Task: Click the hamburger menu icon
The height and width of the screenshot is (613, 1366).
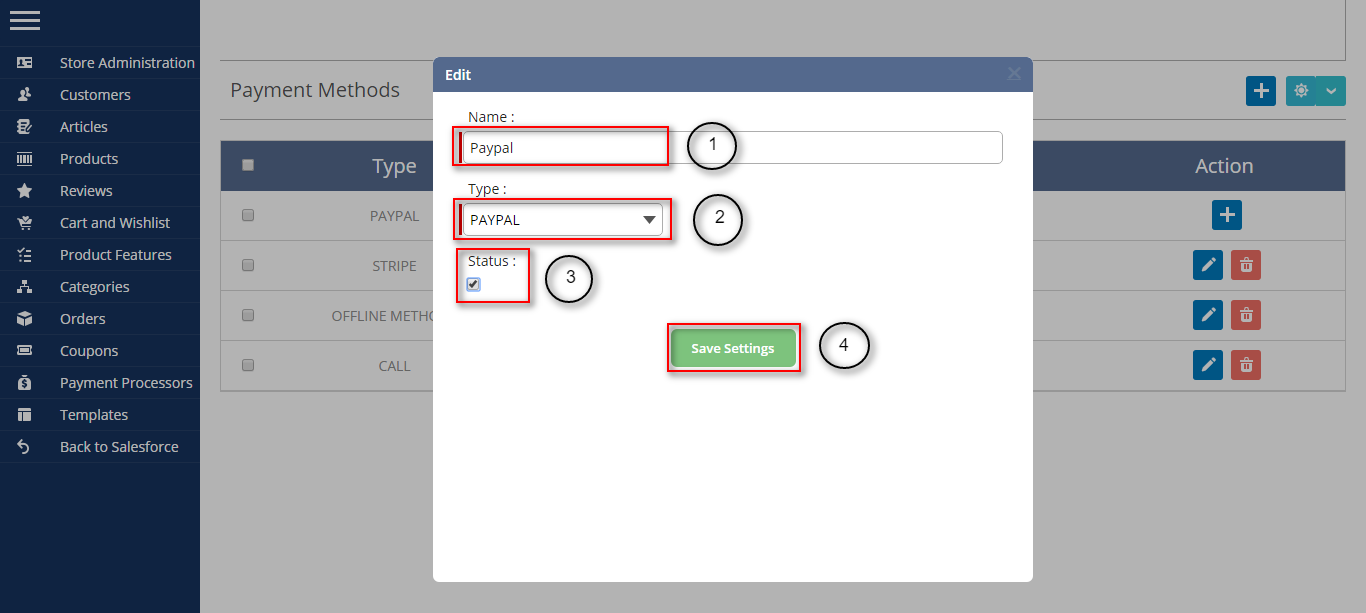Action: pos(25,20)
